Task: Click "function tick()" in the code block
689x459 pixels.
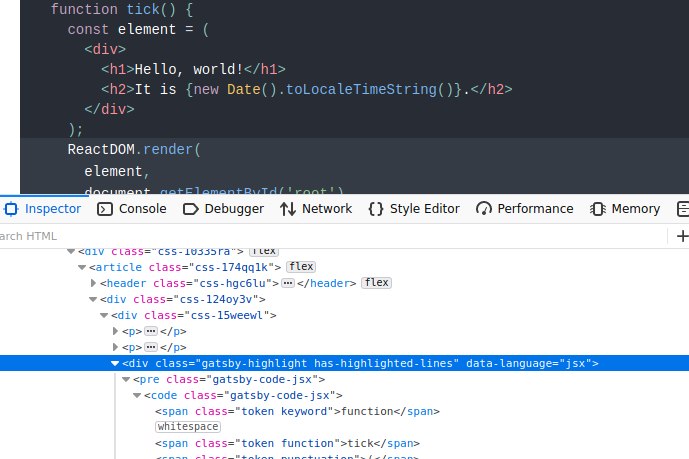Action: tap(113, 9)
